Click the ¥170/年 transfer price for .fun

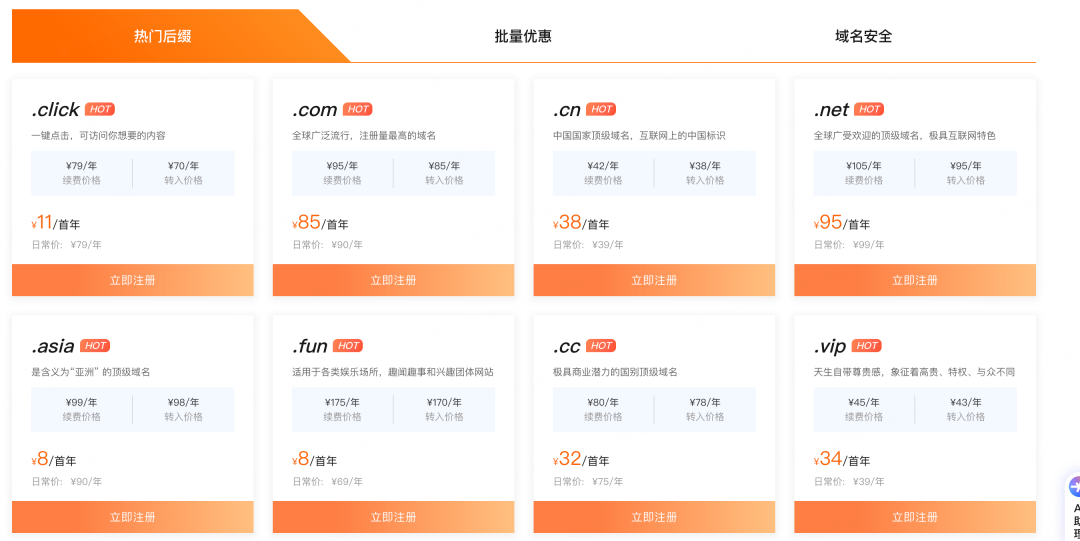click(444, 402)
